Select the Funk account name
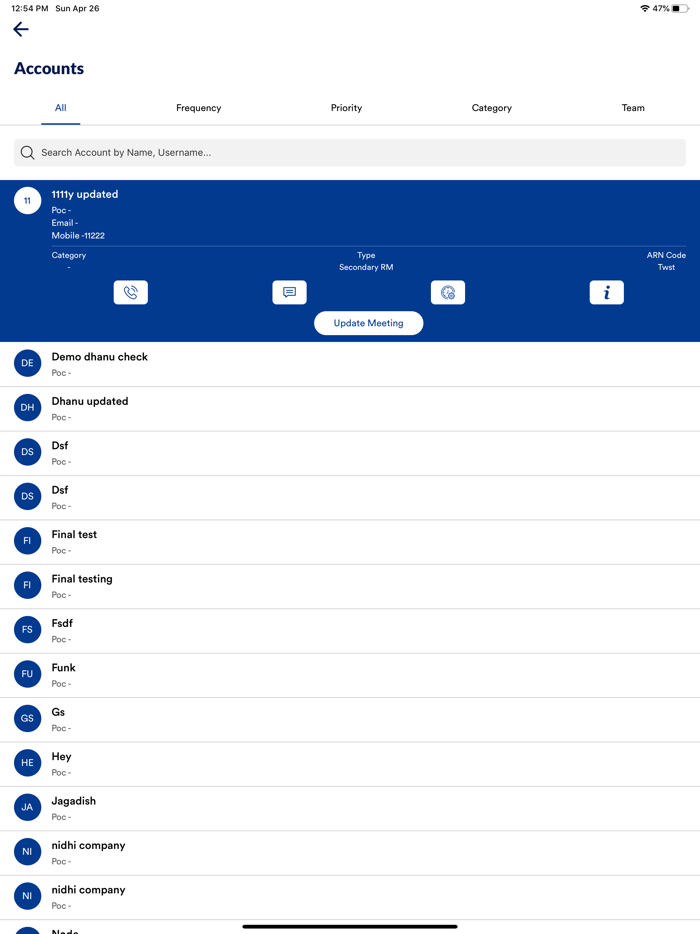Viewport: 700px width, 934px height. click(x=63, y=668)
